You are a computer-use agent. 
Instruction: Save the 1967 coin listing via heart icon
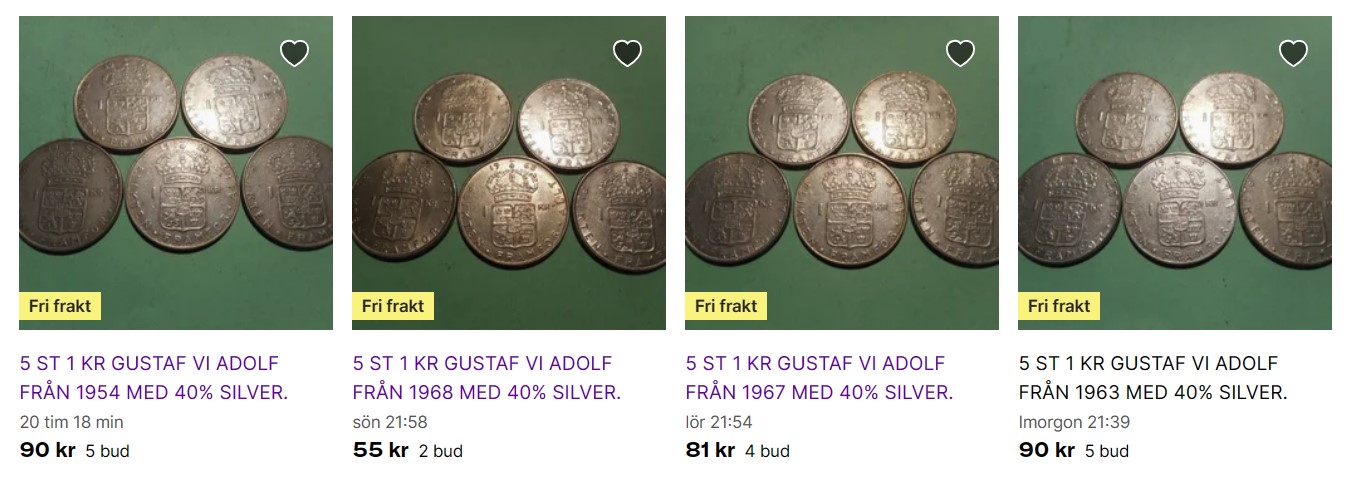coord(960,53)
